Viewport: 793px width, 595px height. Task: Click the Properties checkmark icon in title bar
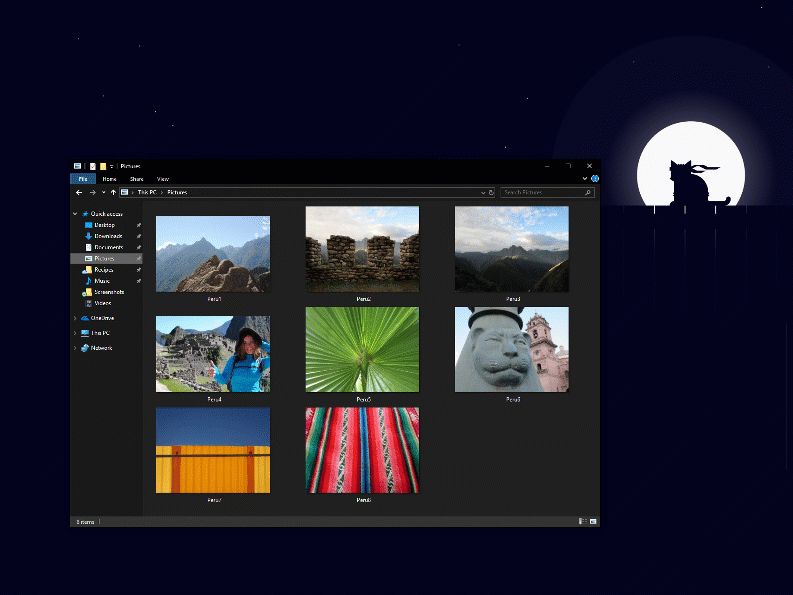(93, 166)
